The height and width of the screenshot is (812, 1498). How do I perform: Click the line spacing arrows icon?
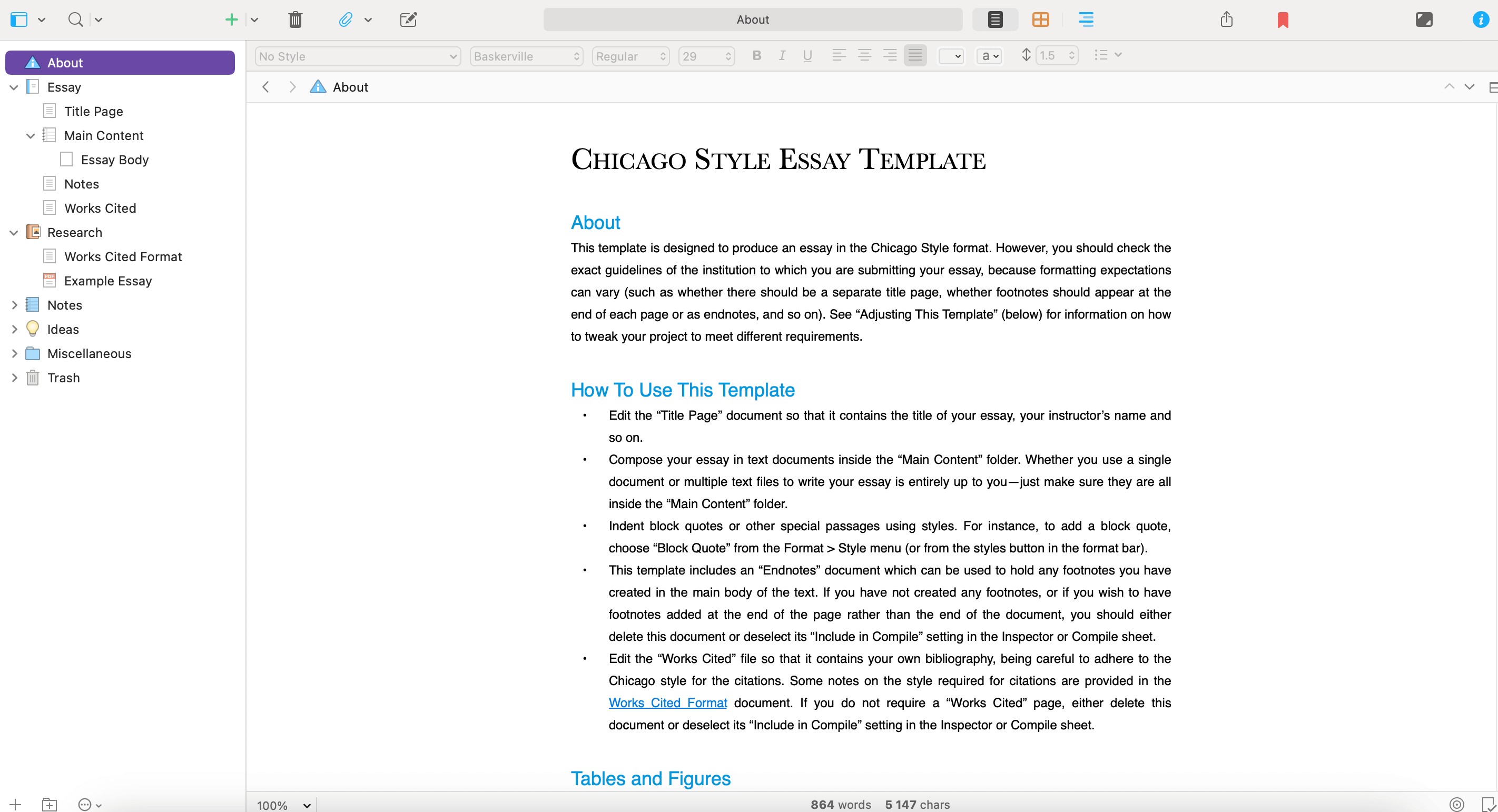[x=1027, y=55]
